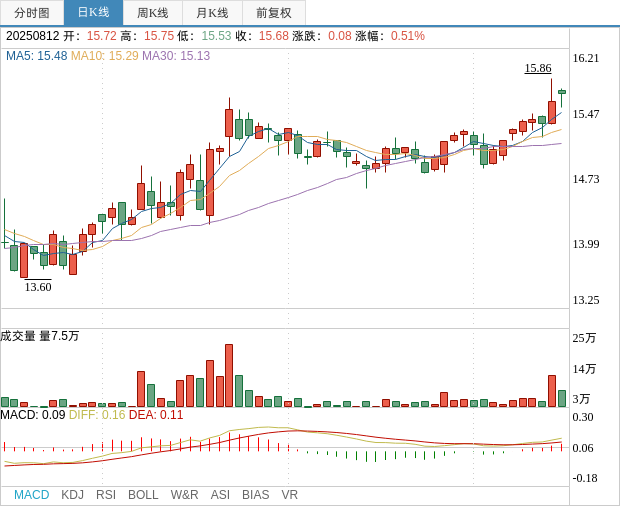This screenshot has width=620, height=506.
Task: Click the MA10 legend label
Action: (x=104, y=56)
